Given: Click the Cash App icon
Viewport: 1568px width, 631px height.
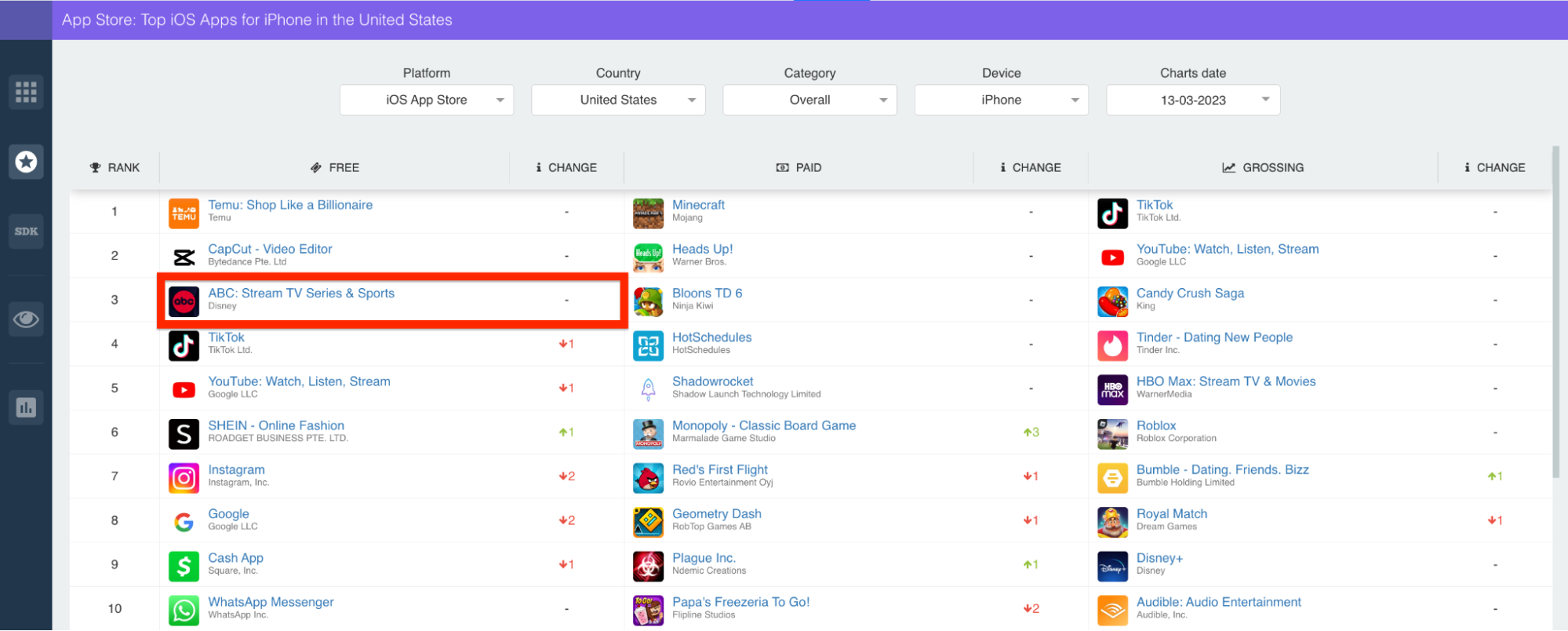Looking at the screenshot, I should click(184, 566).
